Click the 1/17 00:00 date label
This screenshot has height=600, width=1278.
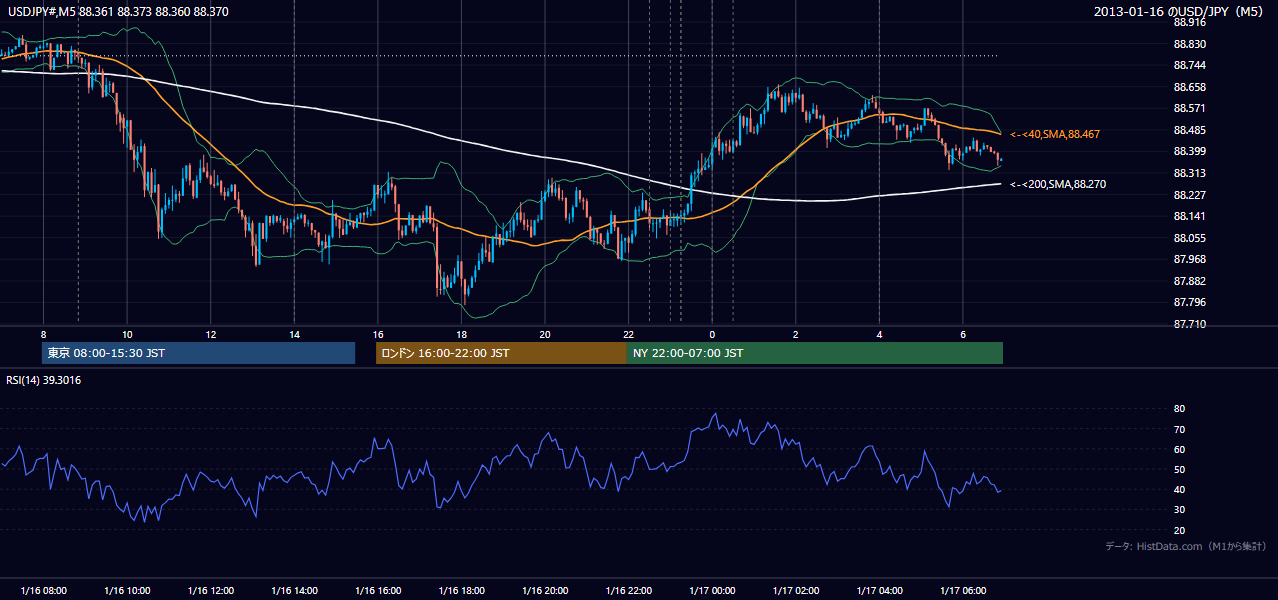pos(712,591)
